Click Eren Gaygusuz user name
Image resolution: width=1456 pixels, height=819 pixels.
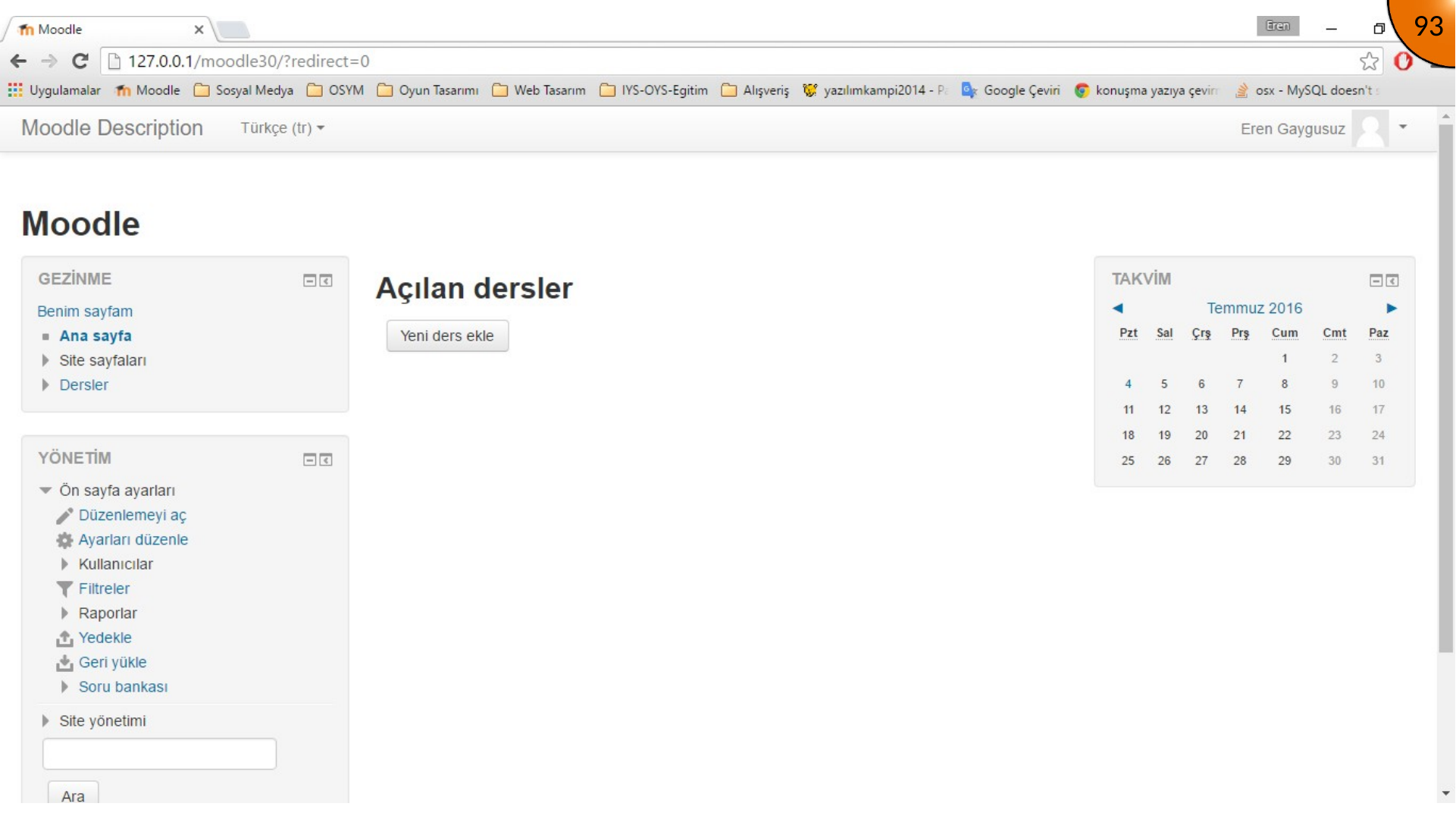click(x=1292, y=129)
